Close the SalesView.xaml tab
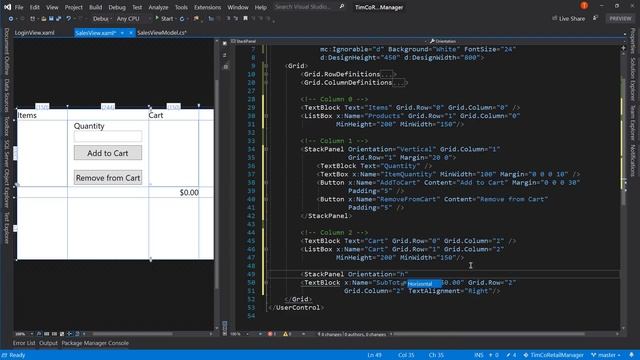Image resolution: width=640 pixels, height=360 pixels. [131, 33]
